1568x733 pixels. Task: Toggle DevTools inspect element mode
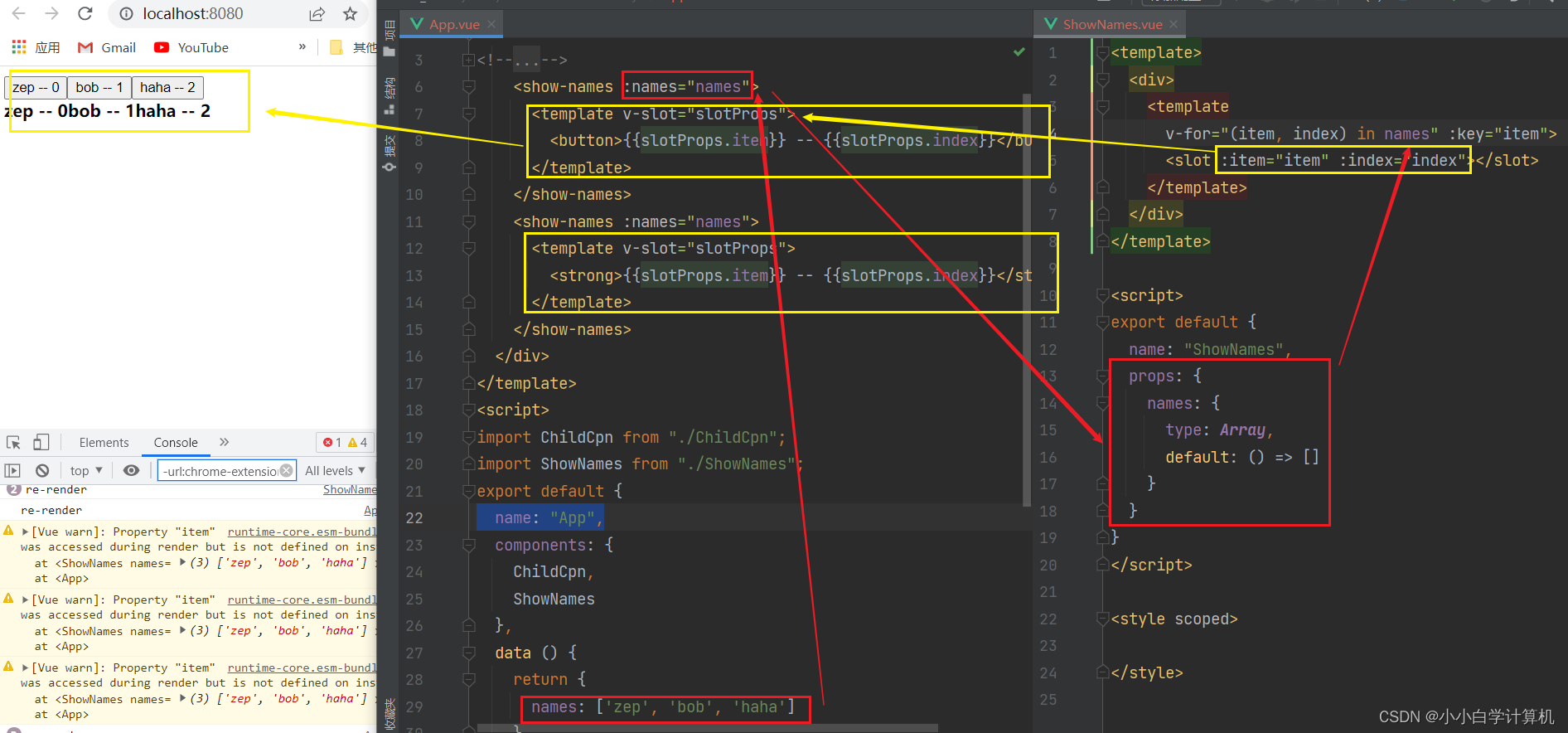click(x=13, y=442)
